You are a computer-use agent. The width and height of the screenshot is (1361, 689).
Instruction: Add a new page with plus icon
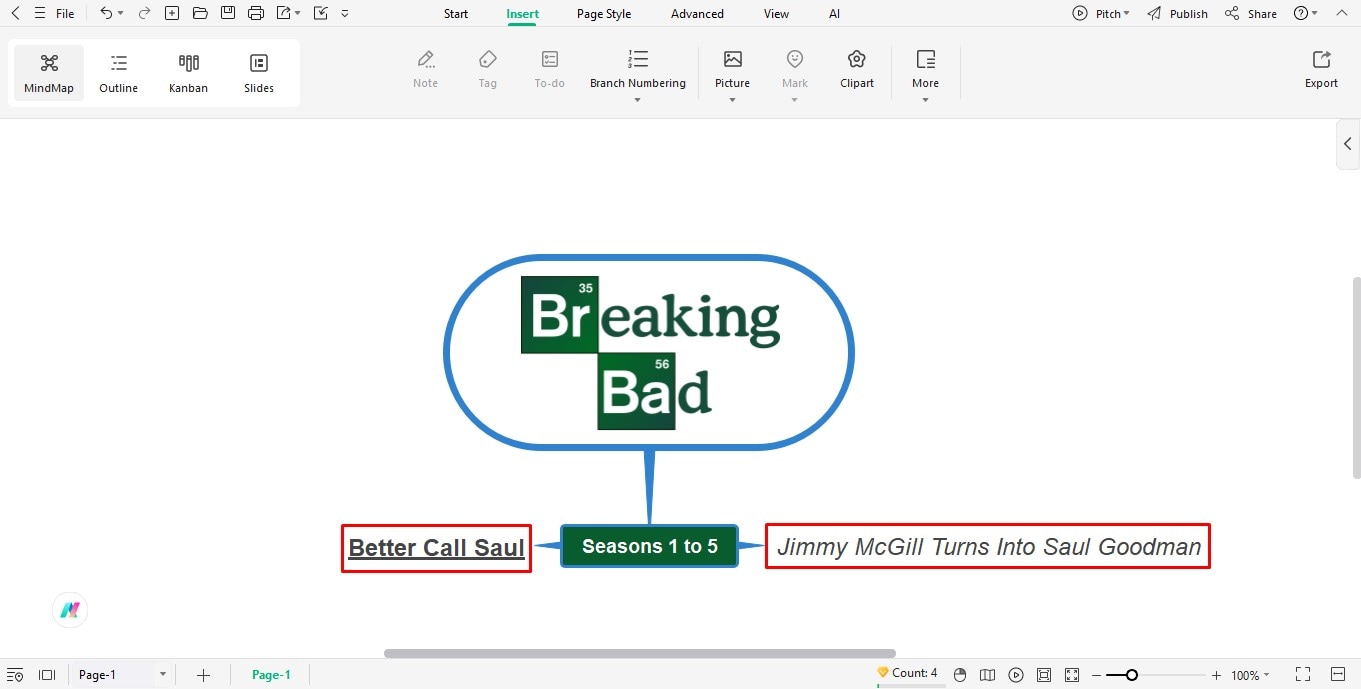pos(203,675)
